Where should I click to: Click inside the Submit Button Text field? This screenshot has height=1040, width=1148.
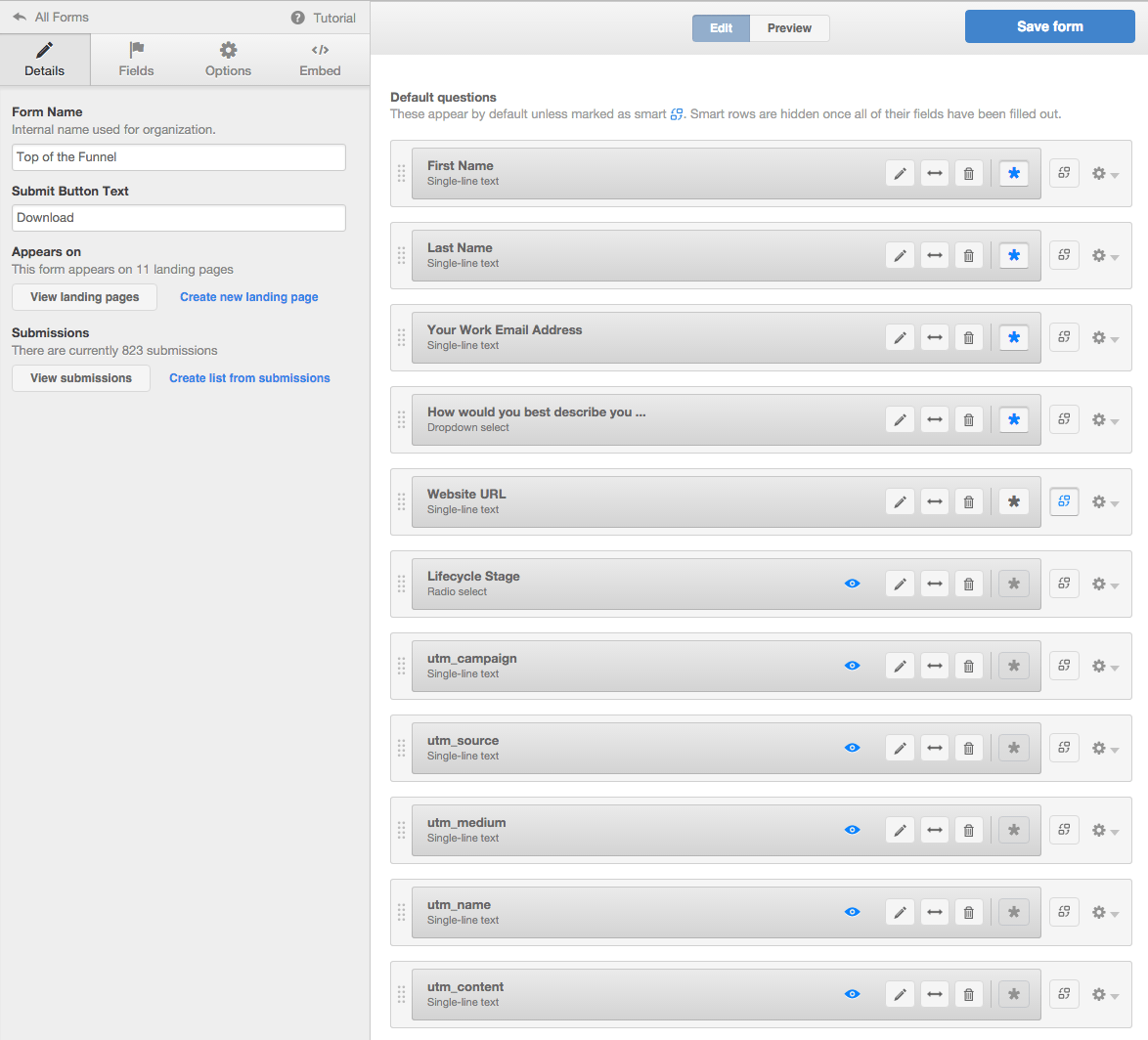click(x=178, y=217)
